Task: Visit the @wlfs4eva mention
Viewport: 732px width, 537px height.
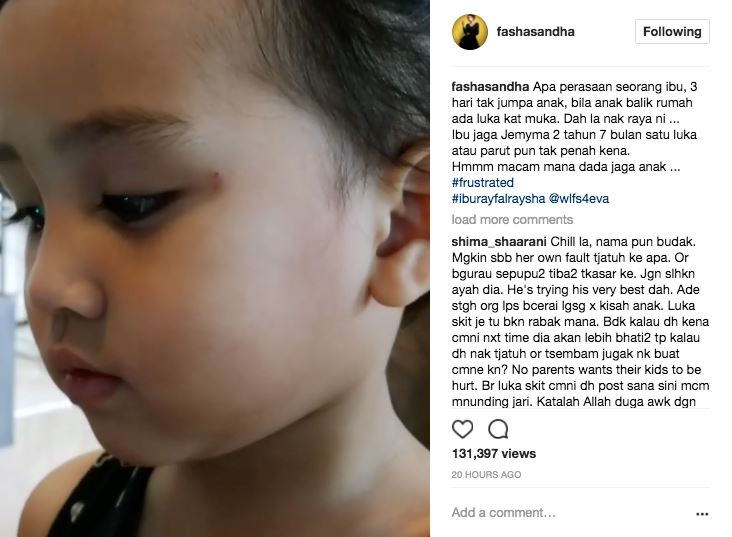Action: pyautogui.click(x=578, y=198)
